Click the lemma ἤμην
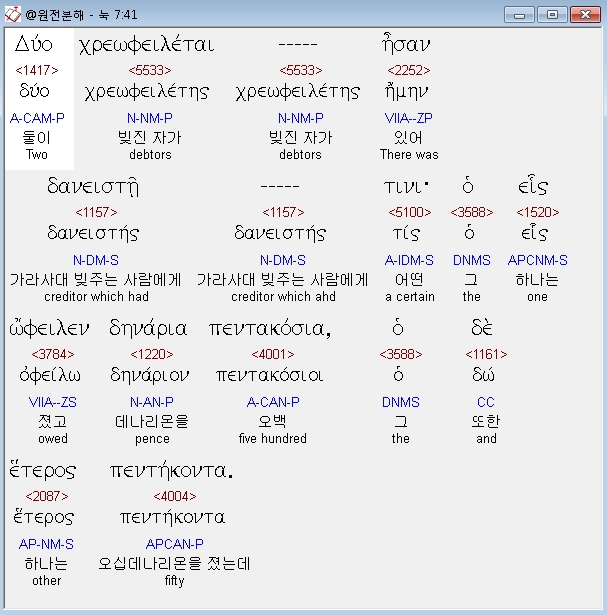 [406, 91]
